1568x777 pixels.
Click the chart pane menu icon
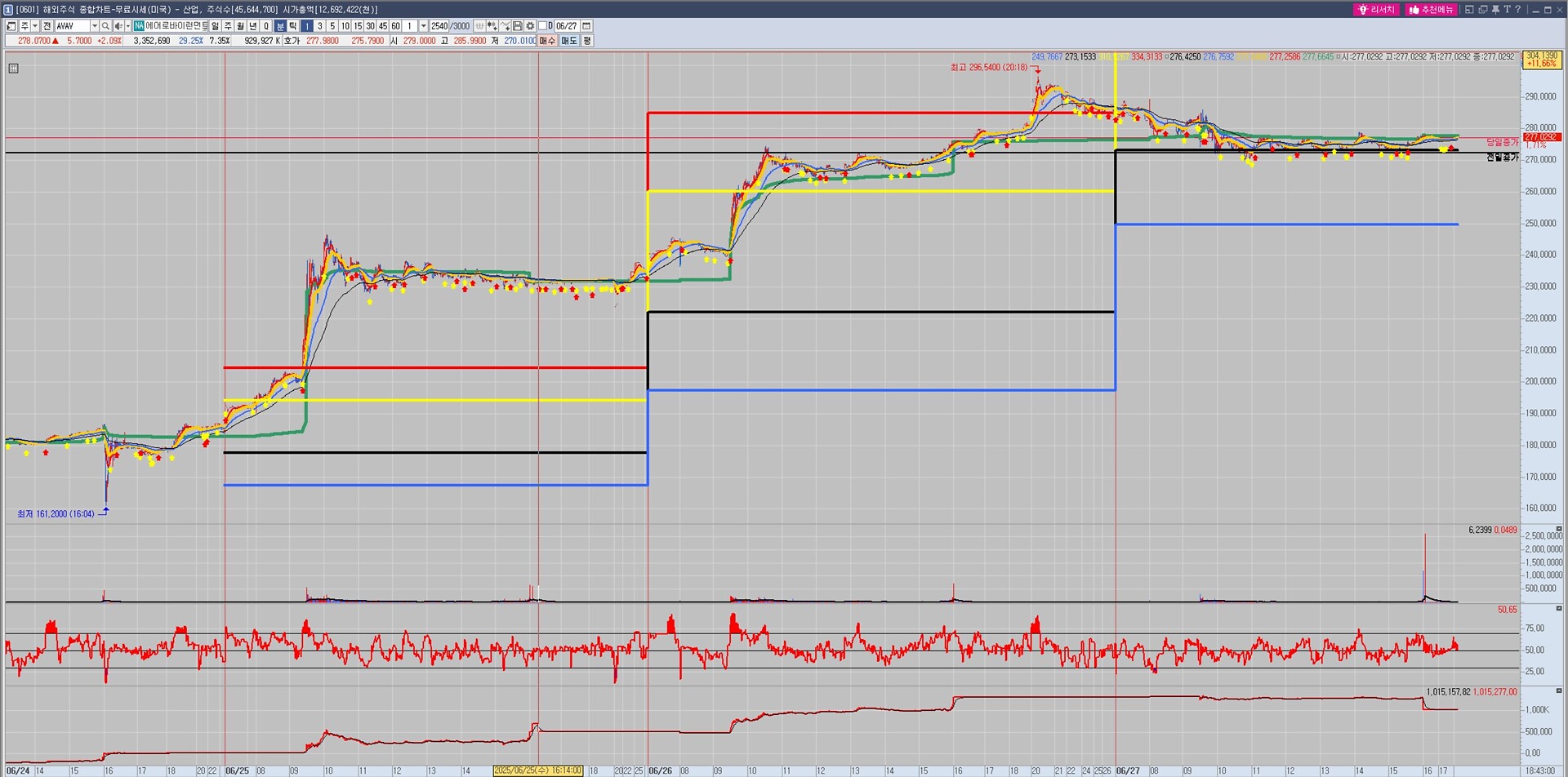[13, 69]
